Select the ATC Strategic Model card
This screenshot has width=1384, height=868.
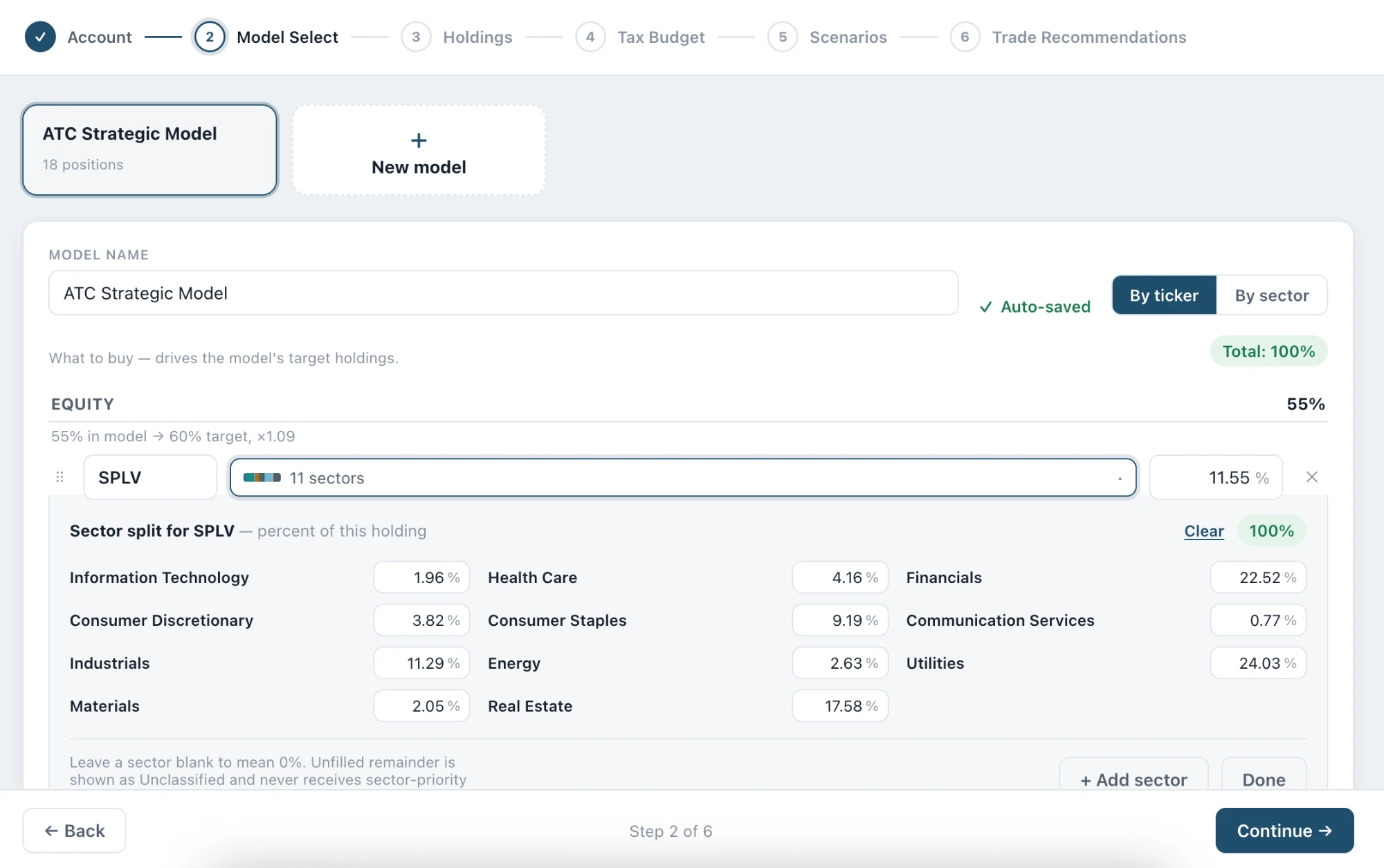(149, 150)
